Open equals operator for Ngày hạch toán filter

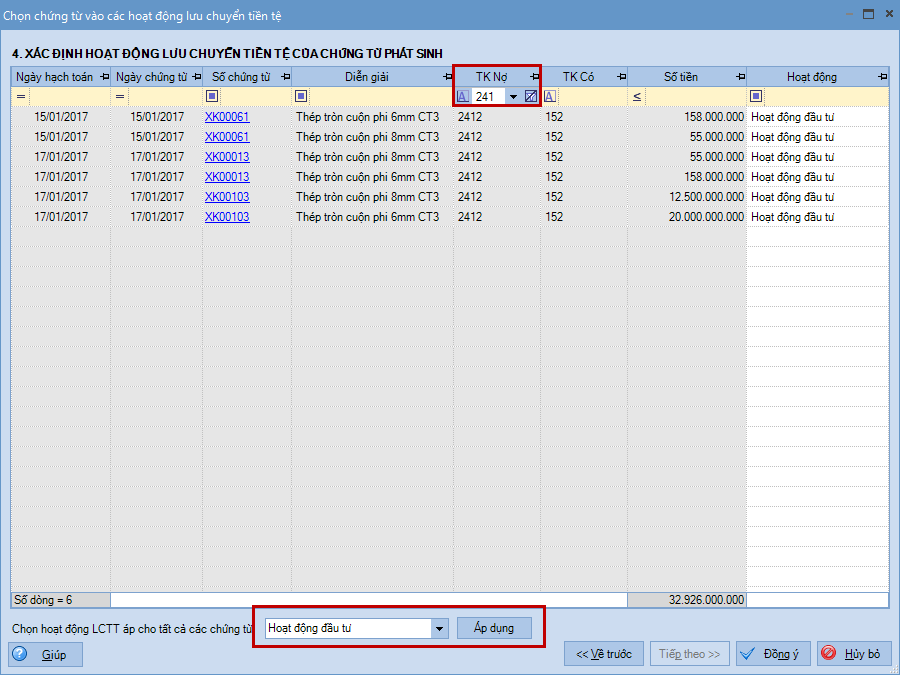pyautogui.click(x=21, y=97)
